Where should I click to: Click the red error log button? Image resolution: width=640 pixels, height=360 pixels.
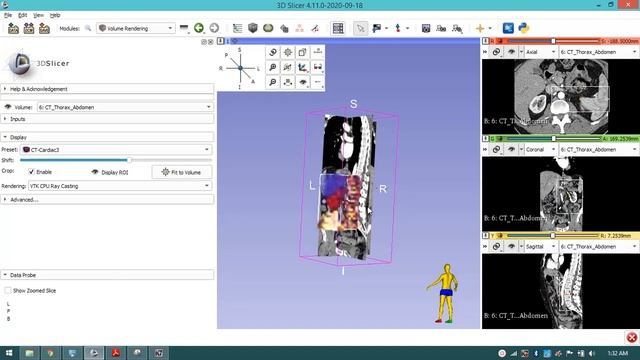631,337
